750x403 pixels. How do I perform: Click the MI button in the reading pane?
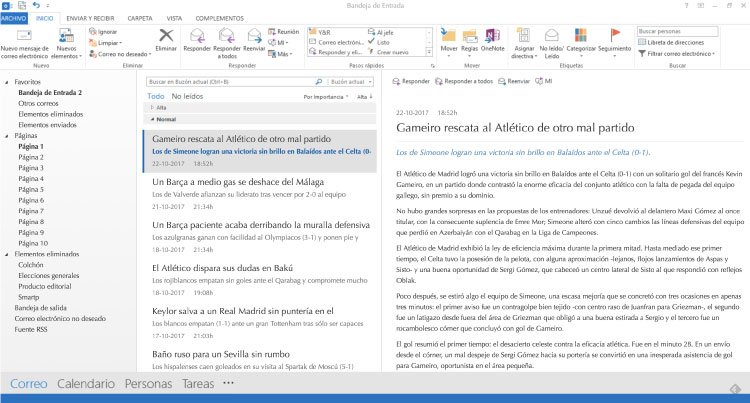(544, 81)
